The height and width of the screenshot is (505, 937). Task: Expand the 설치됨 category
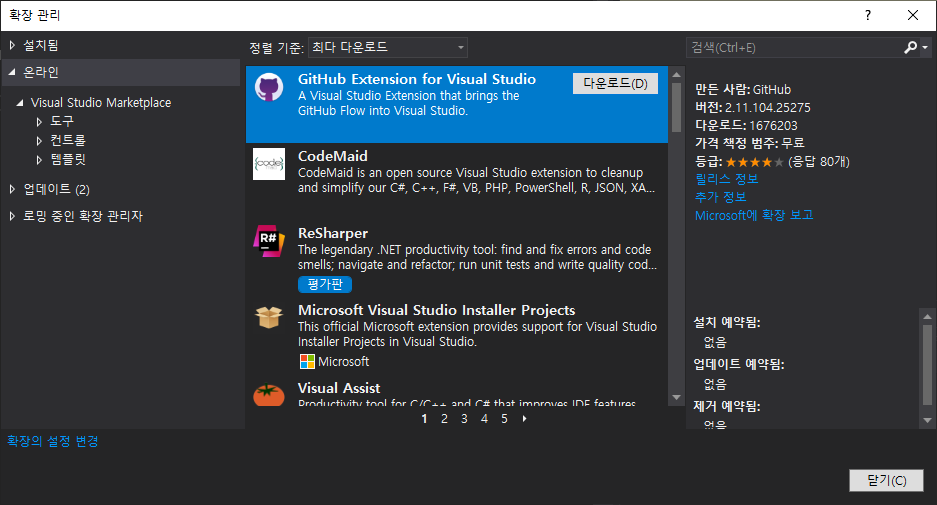(x=12, y=45)
